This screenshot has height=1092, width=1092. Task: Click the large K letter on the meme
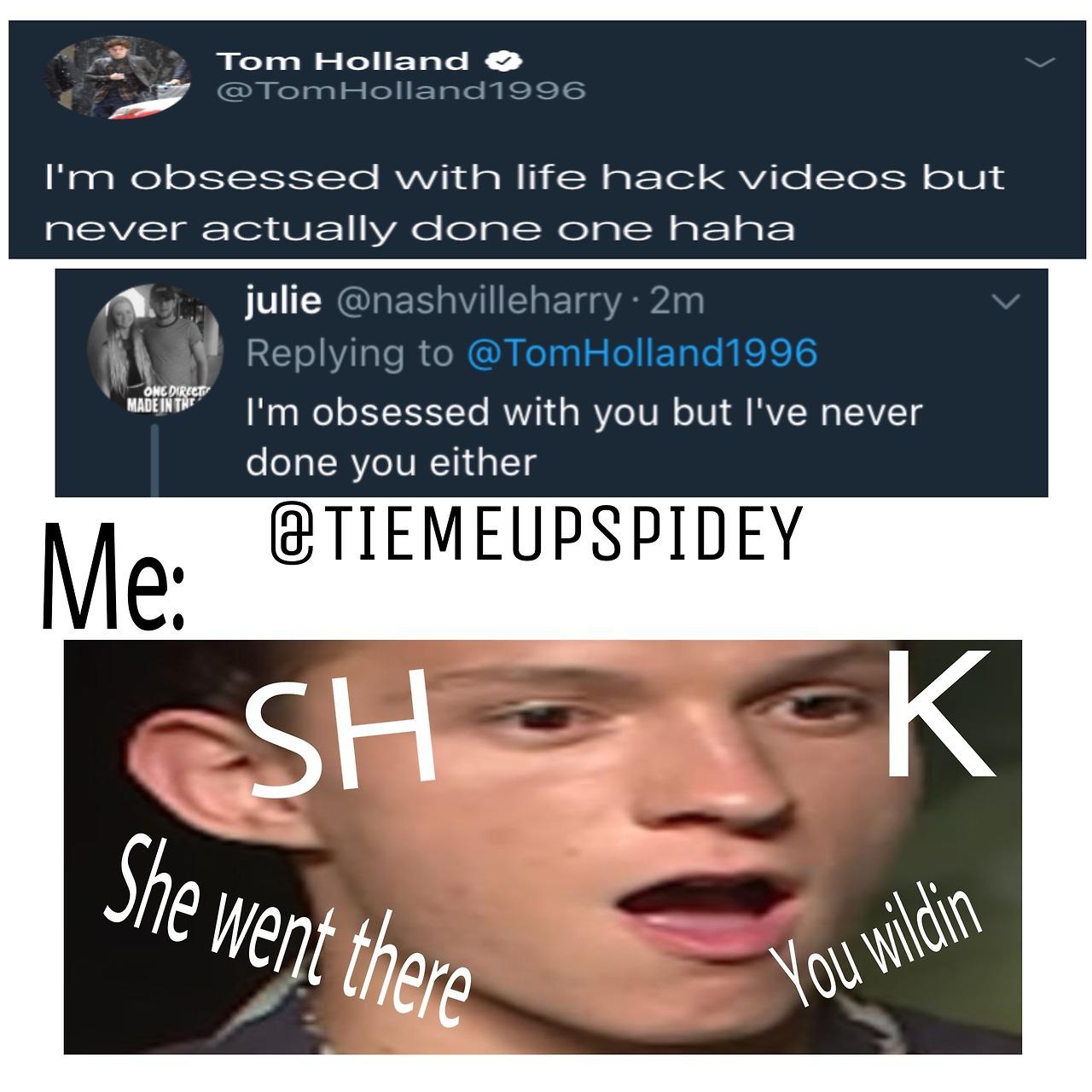pyautogui.click(x=940, y=714)
